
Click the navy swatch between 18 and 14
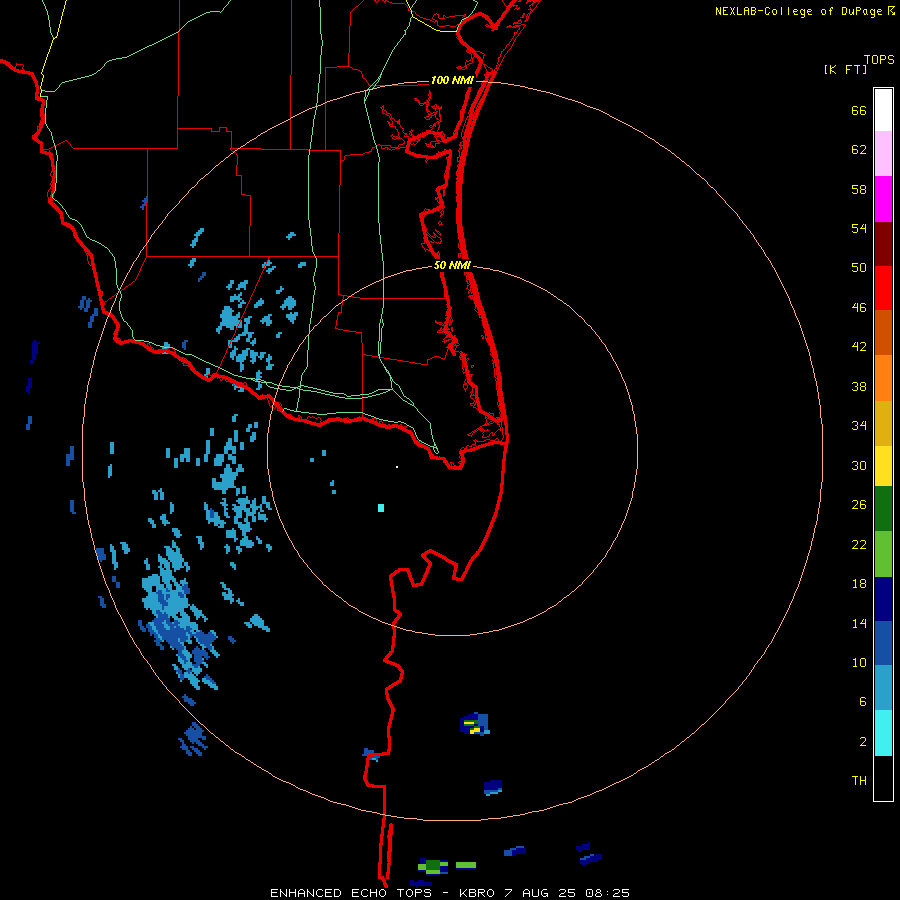883,599
